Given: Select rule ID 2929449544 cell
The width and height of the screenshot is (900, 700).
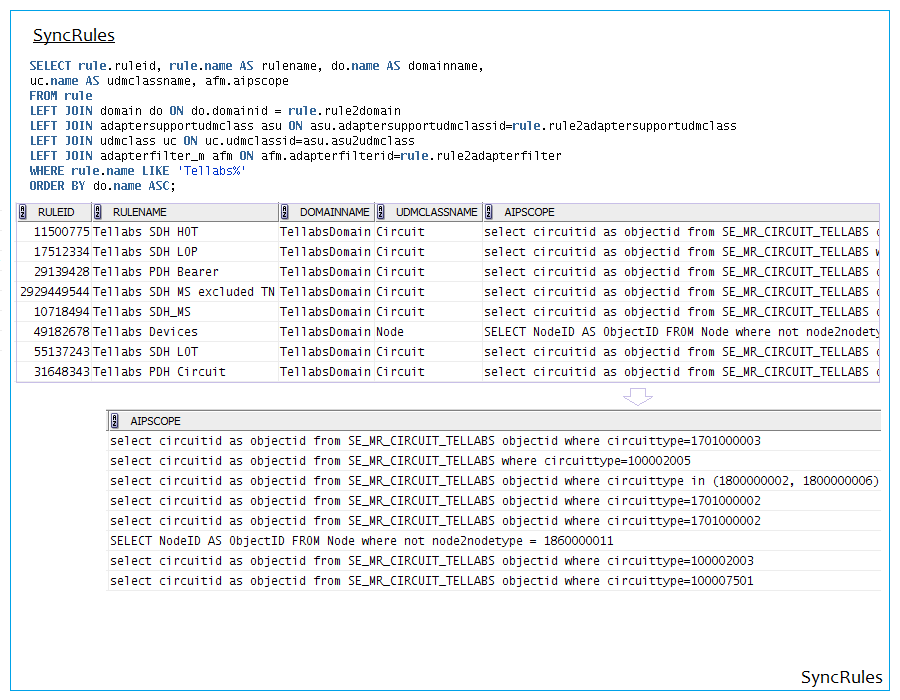Looking at the screenshot, I should 55,292.
